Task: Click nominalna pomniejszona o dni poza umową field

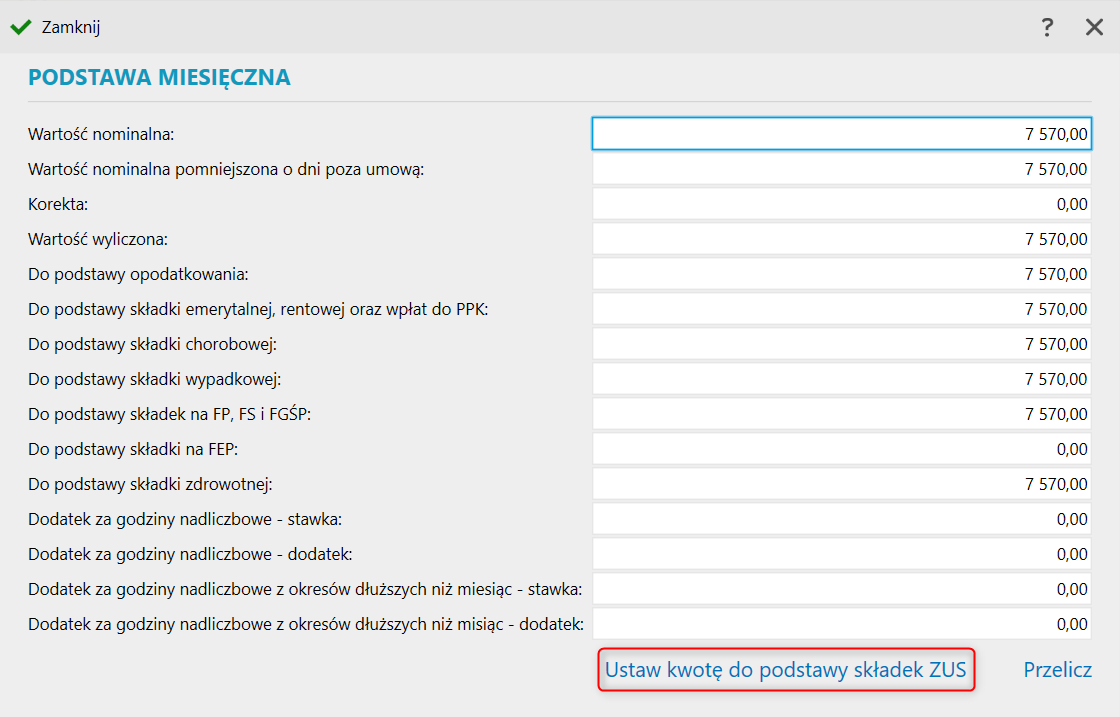Action: click(x=841, y=169)
